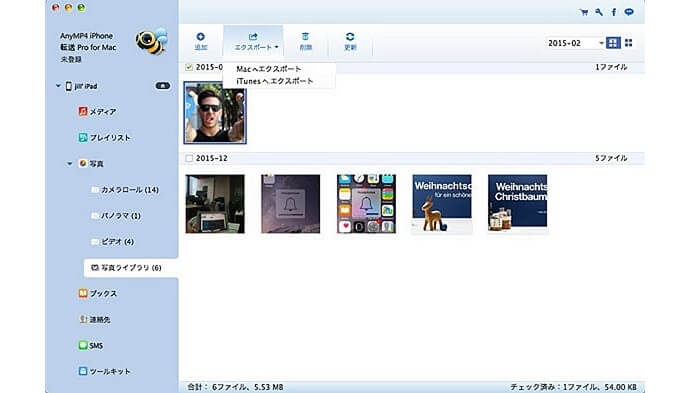Open the ツールキット (Toolkit) category
The width and height of the screenshot is (696, 393).
(x=104, y=371)
